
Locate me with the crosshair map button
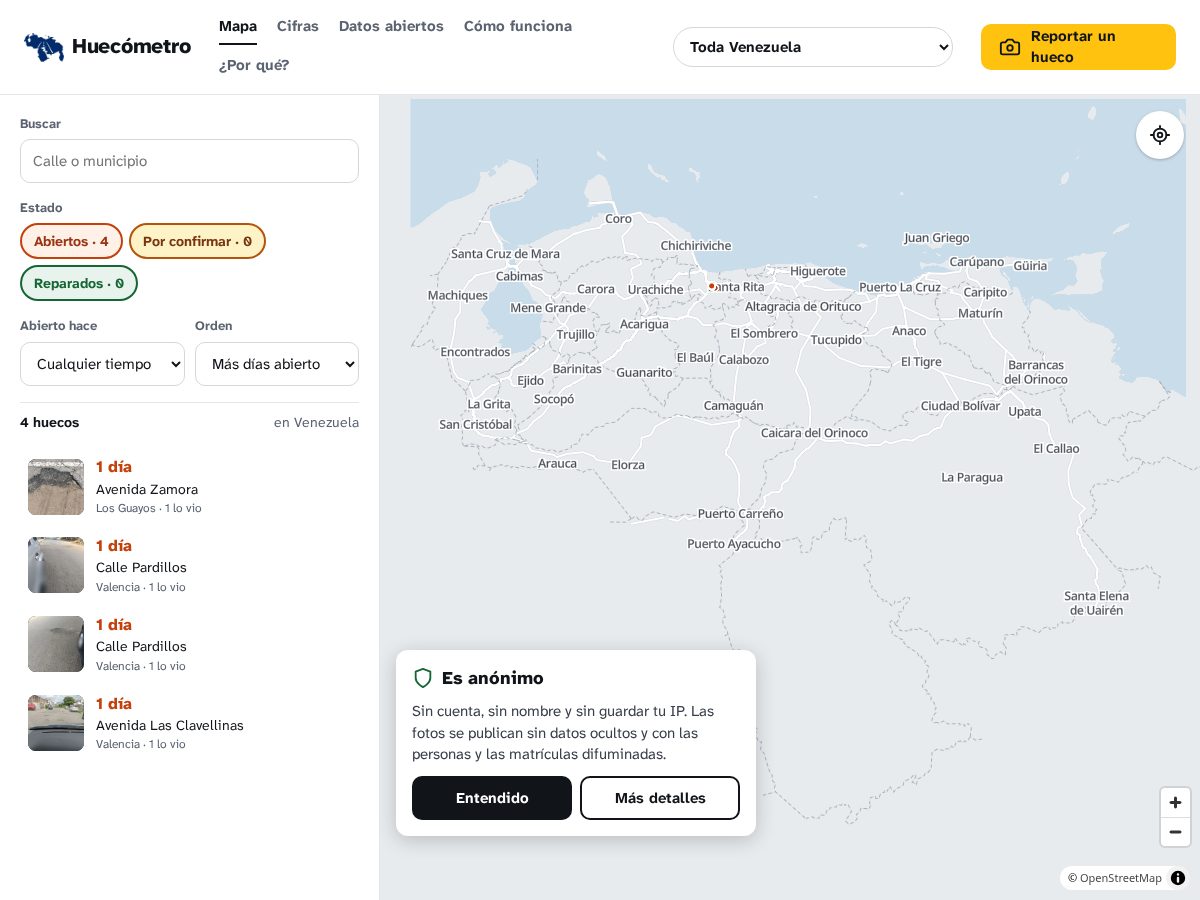pyautogui.click(x=1160, y=135)
